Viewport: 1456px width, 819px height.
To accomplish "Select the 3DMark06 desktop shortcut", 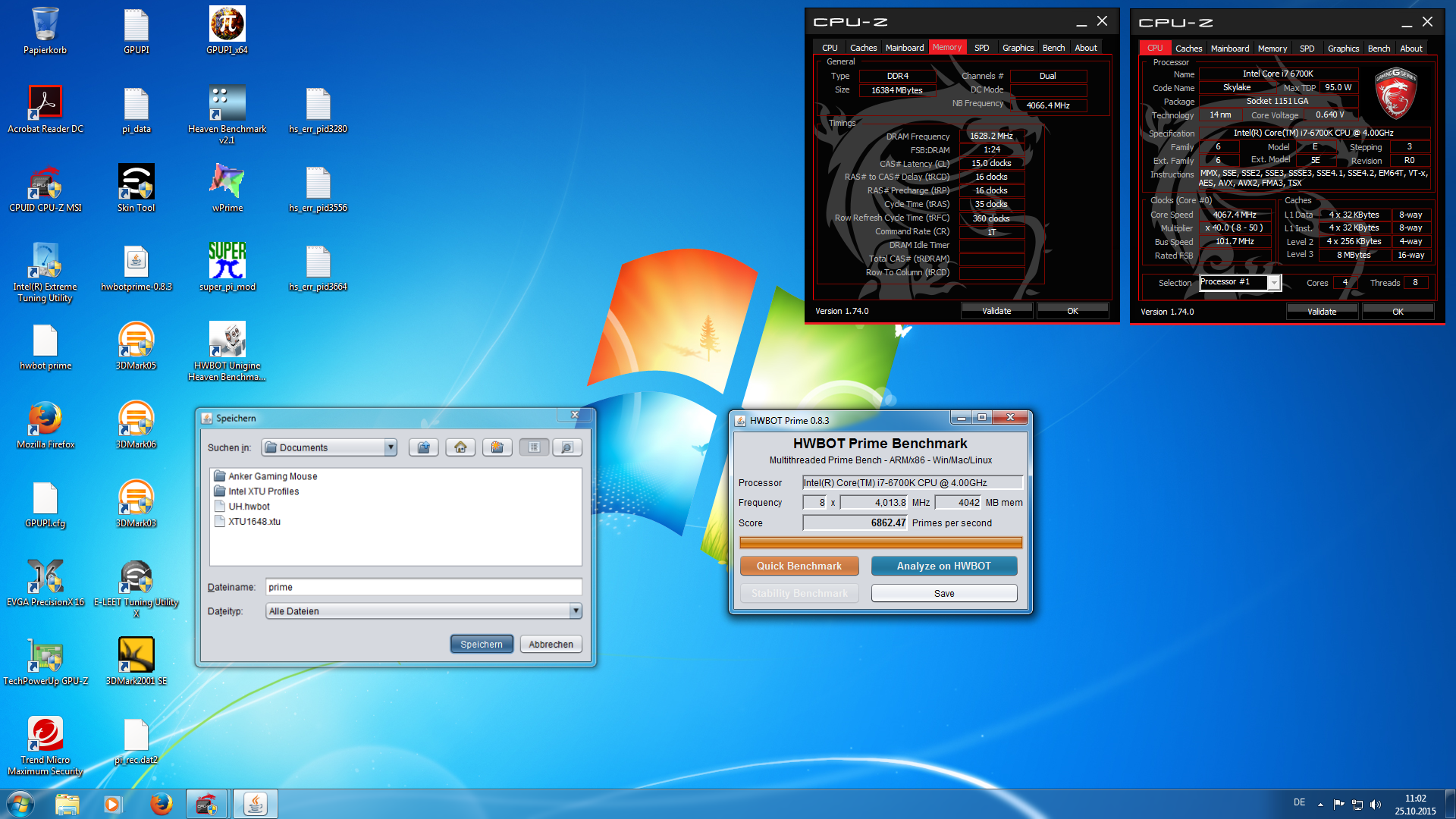I will (x=136, y=425).
